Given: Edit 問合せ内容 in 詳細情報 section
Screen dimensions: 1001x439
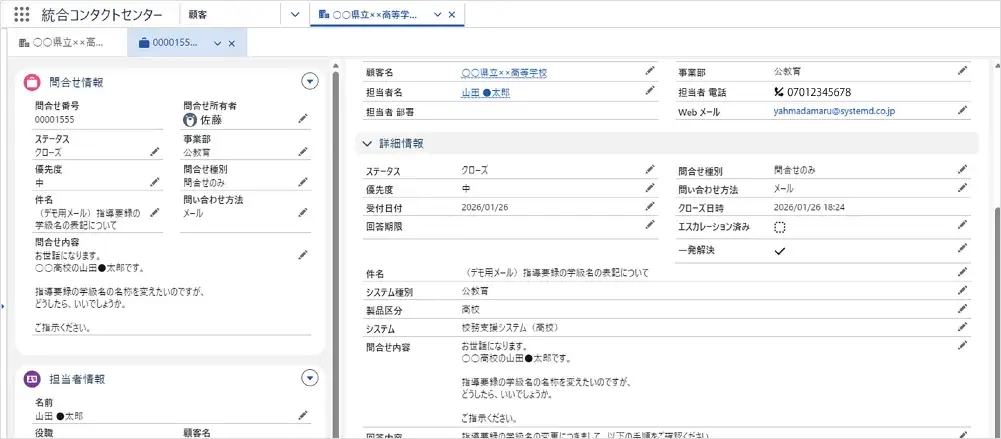Looking at the screenshot, I should pyautogui.click(x=963, y=346).
